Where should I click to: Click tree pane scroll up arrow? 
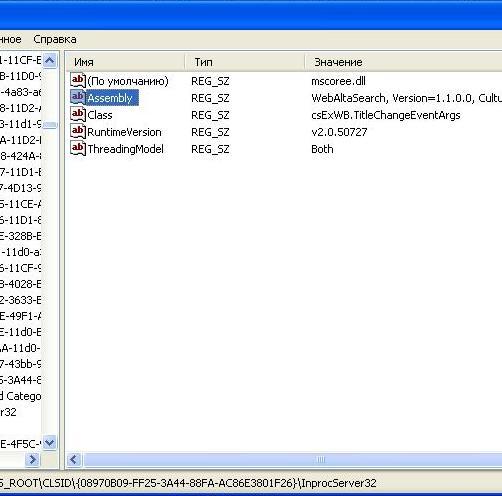[x=50, y=61]
